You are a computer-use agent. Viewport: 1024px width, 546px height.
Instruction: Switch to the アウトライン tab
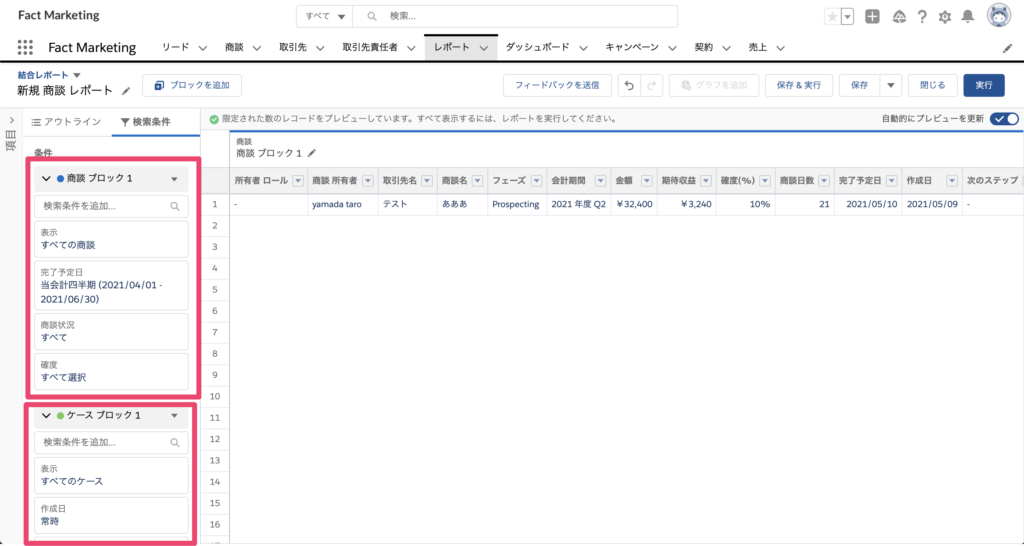[67, 122]
